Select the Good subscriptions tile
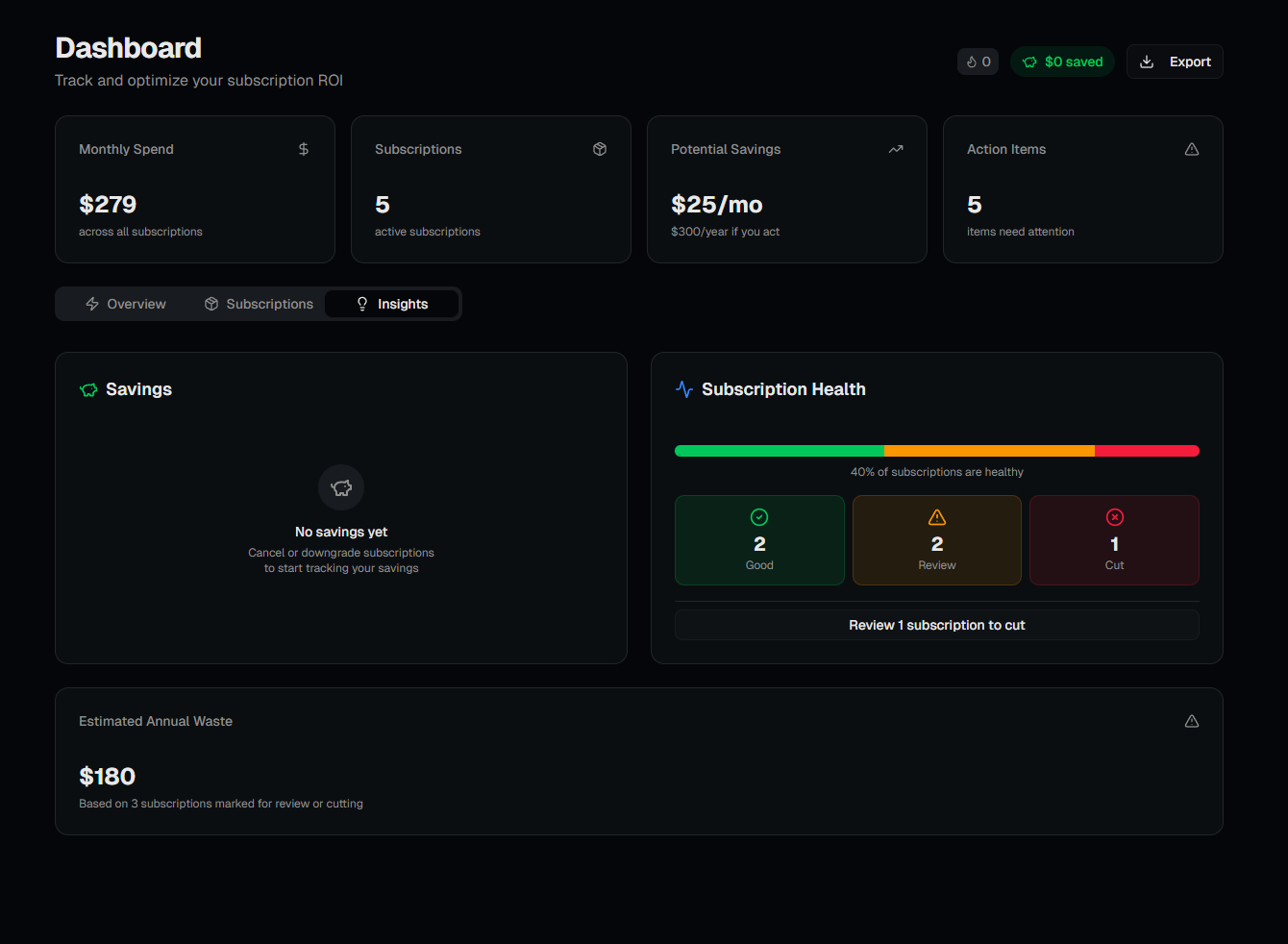 (x=759, y=540)
